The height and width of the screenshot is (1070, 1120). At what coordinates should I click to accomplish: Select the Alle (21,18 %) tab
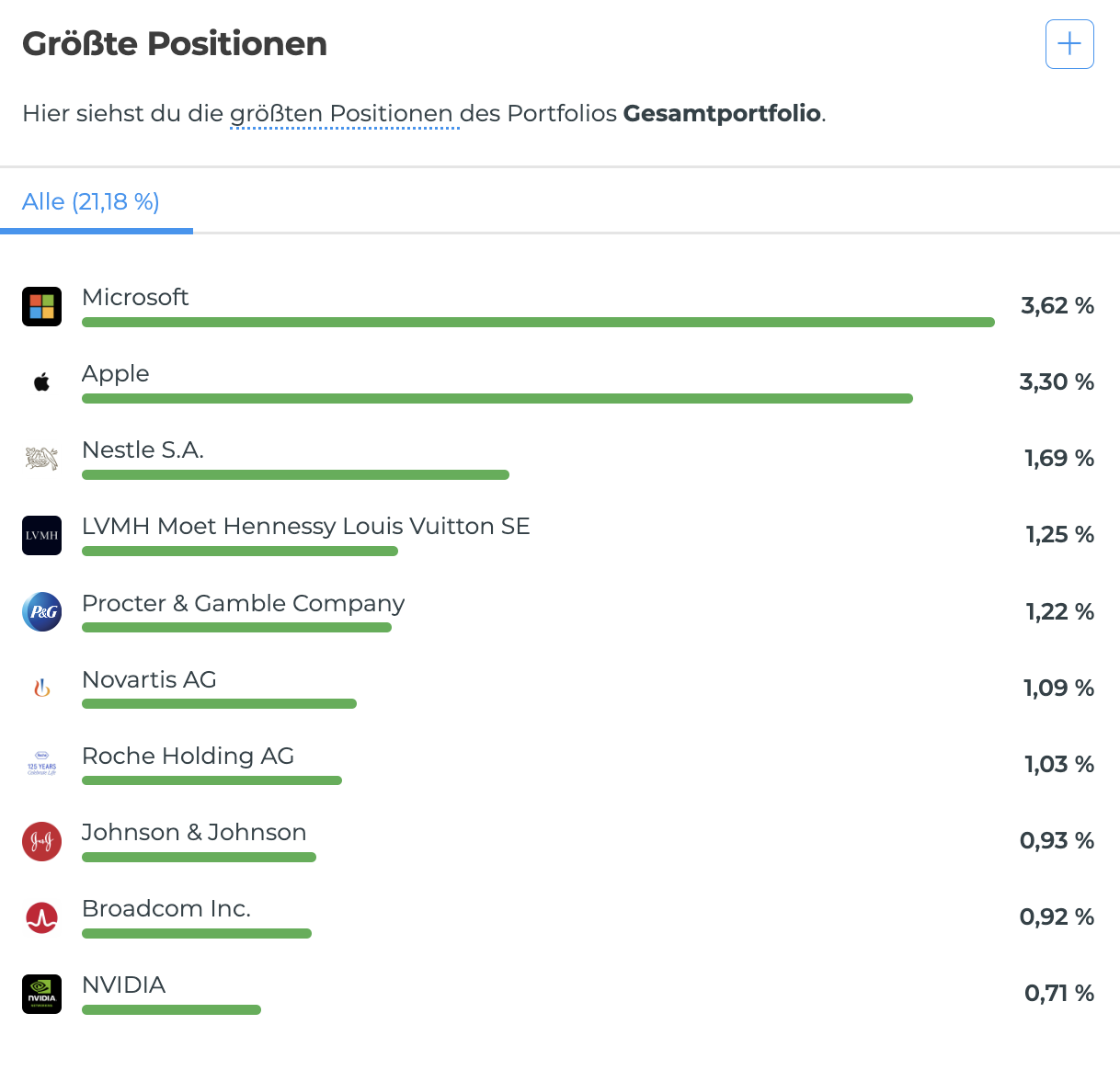click(x=91, y=202)
